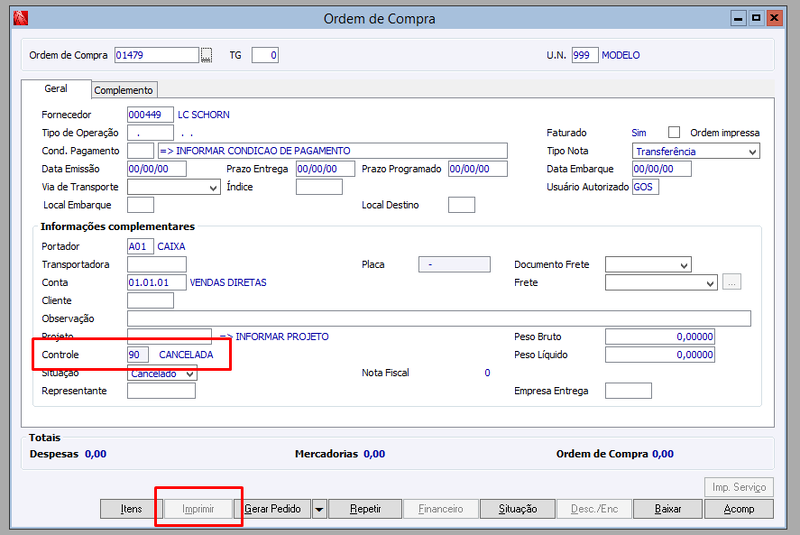This screenshot has height=535, width=800.
Task: Toggle the Ordem impressa checkbox
Action: [x=674, y=132]
